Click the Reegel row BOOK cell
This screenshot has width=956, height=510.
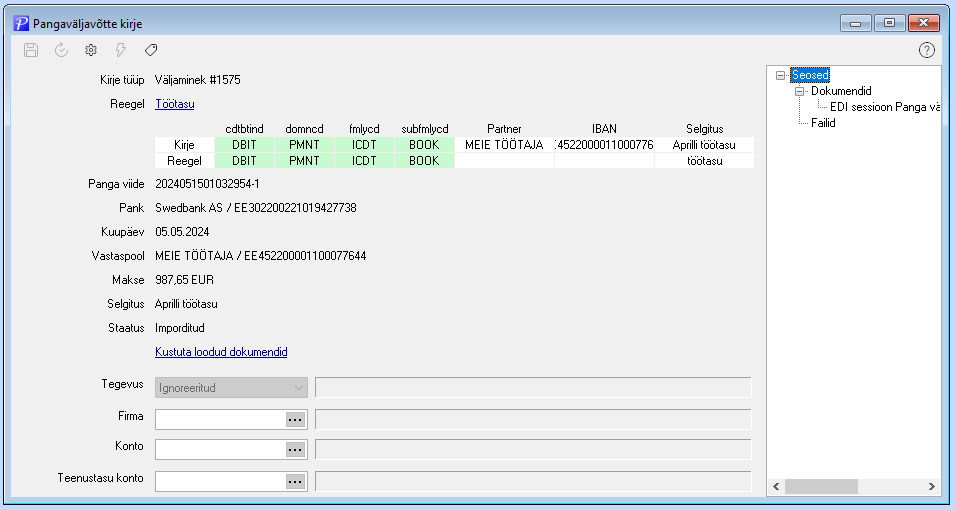[424, 160]
